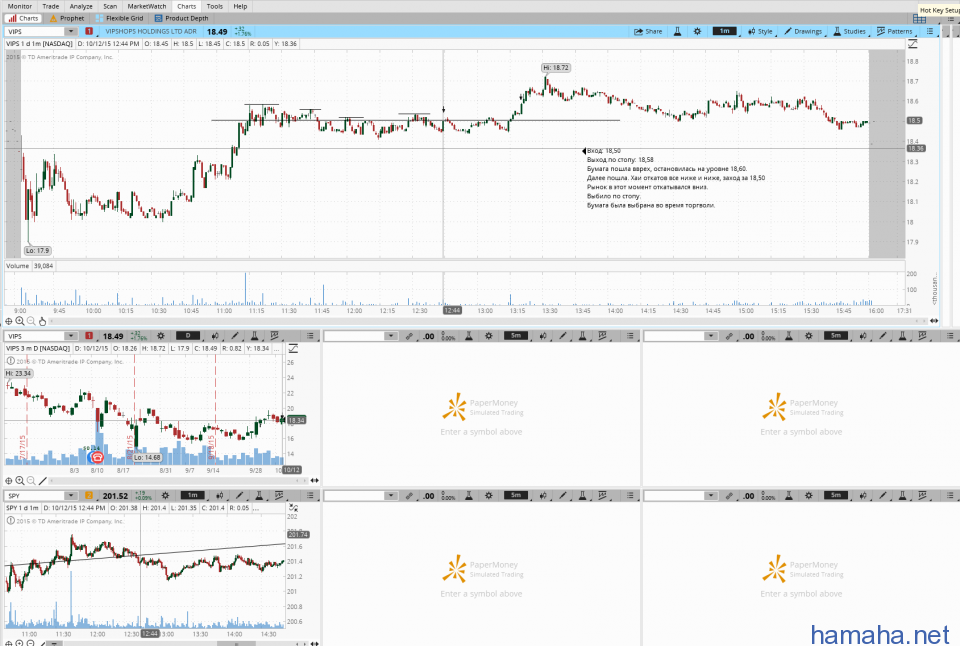Expand the SPY symbol dropdown arrow
The height and width of the screenshot is (646, 960).
[x=71, y=495]
